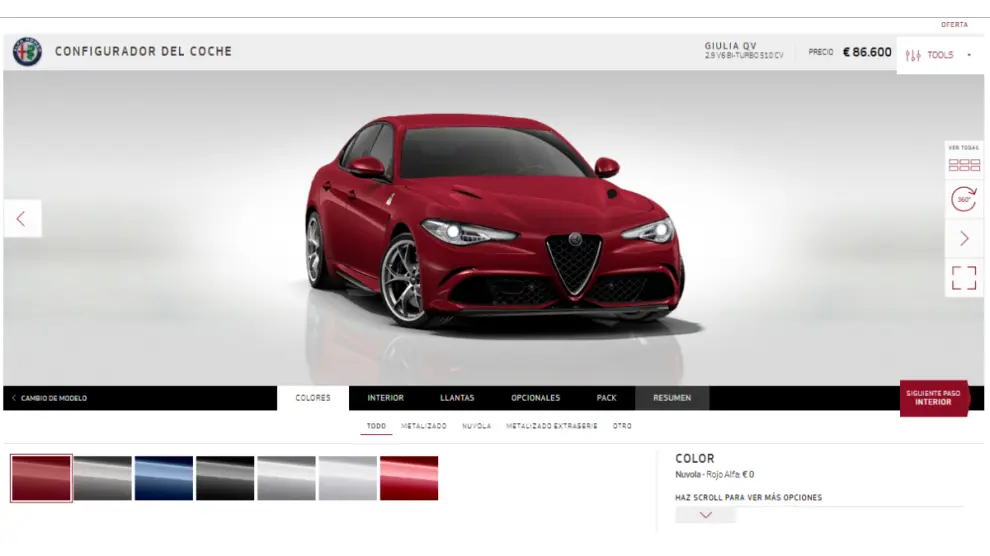
Task: Filter colors by Metalizado
Action: 424,426
